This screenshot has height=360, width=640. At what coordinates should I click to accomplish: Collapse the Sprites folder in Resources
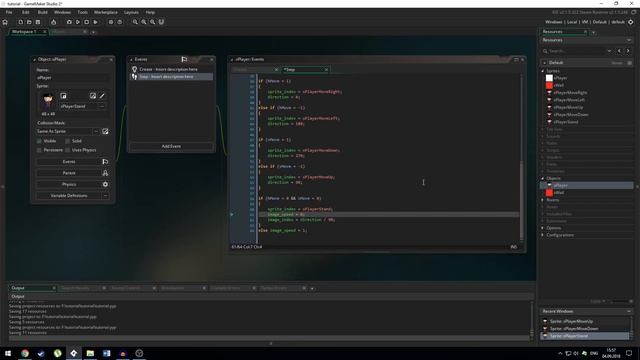click(x=543, y=71)
